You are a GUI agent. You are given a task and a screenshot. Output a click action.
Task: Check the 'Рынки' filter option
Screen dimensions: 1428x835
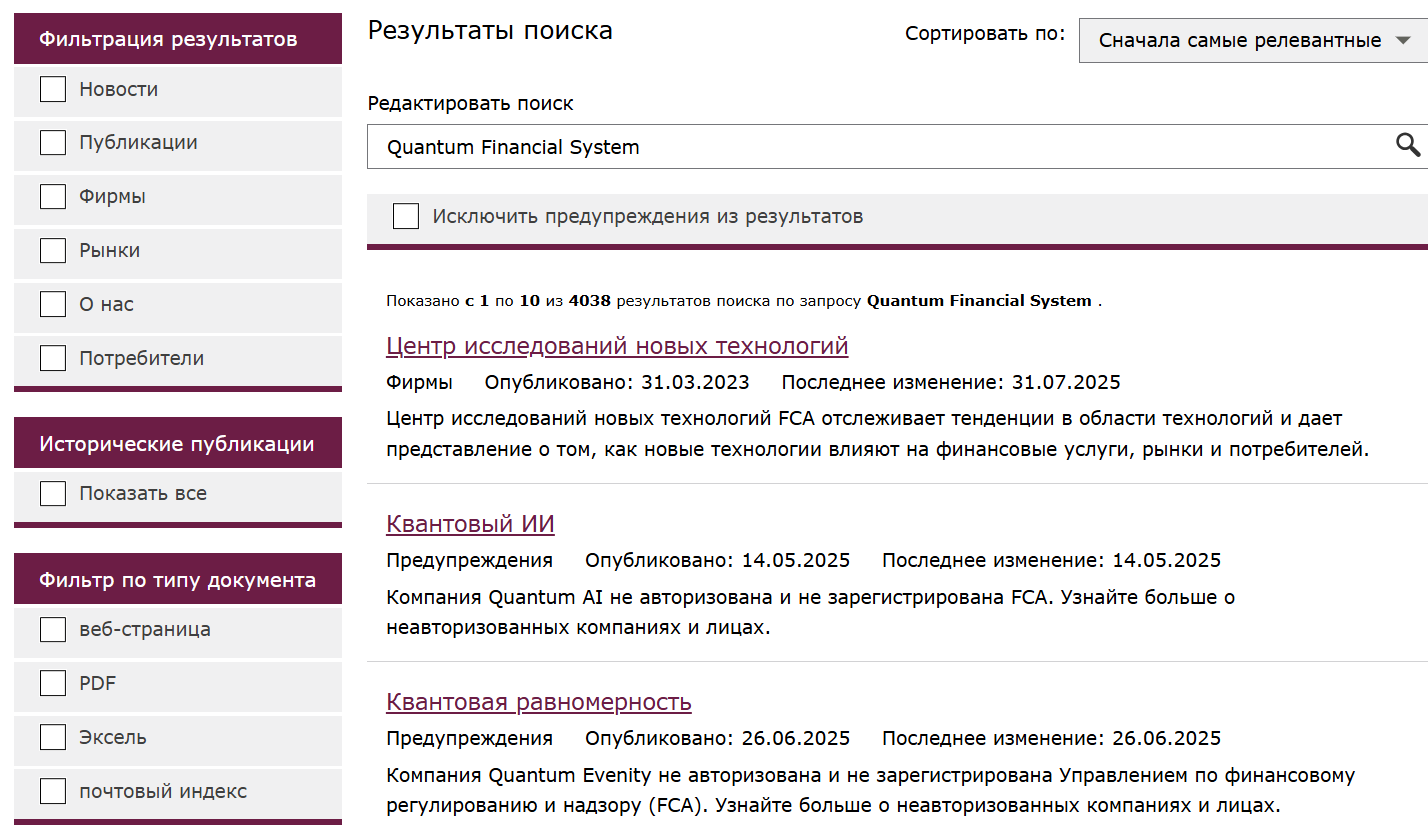(52, 250)
